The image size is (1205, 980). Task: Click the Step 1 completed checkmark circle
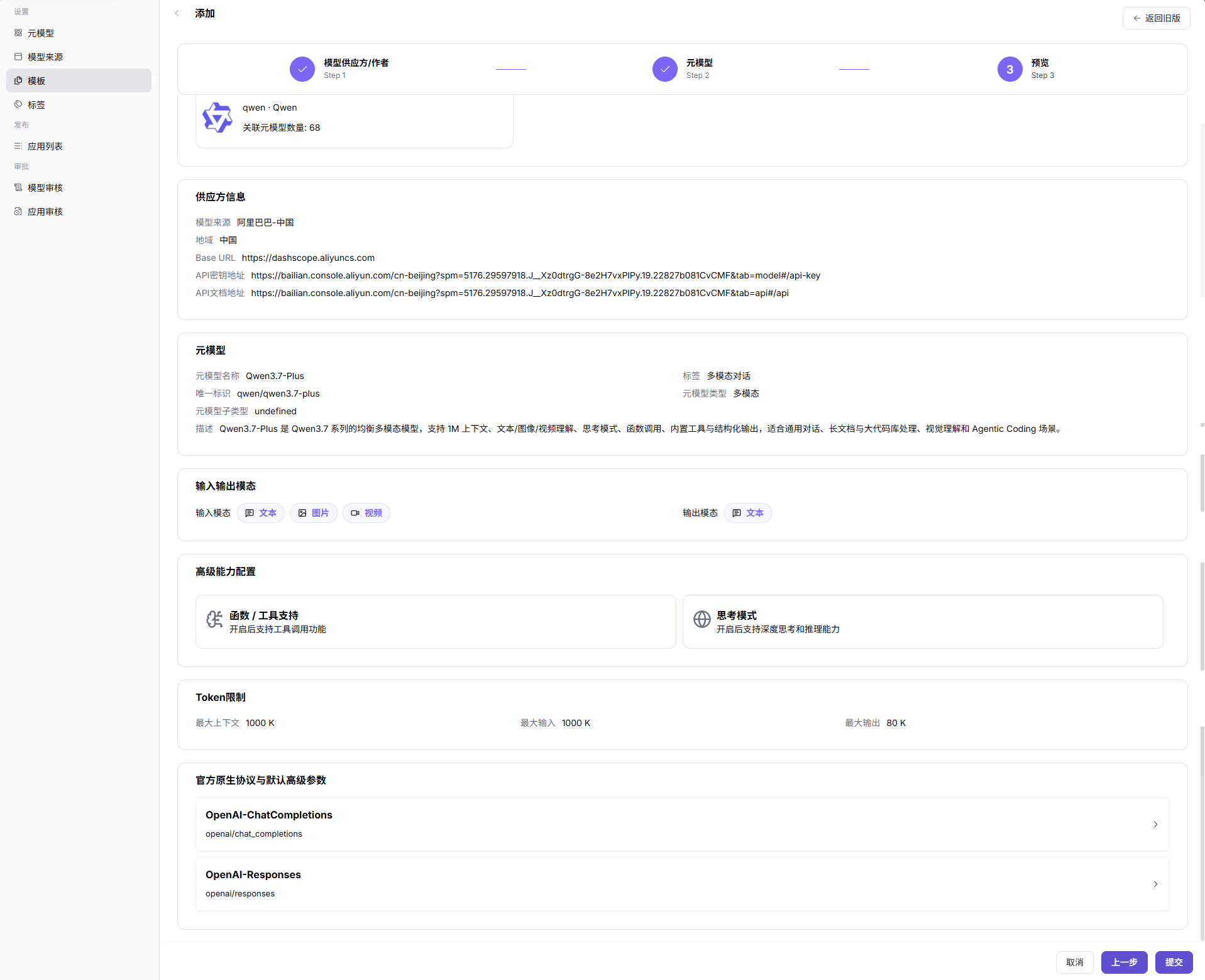tap(302, 69)
